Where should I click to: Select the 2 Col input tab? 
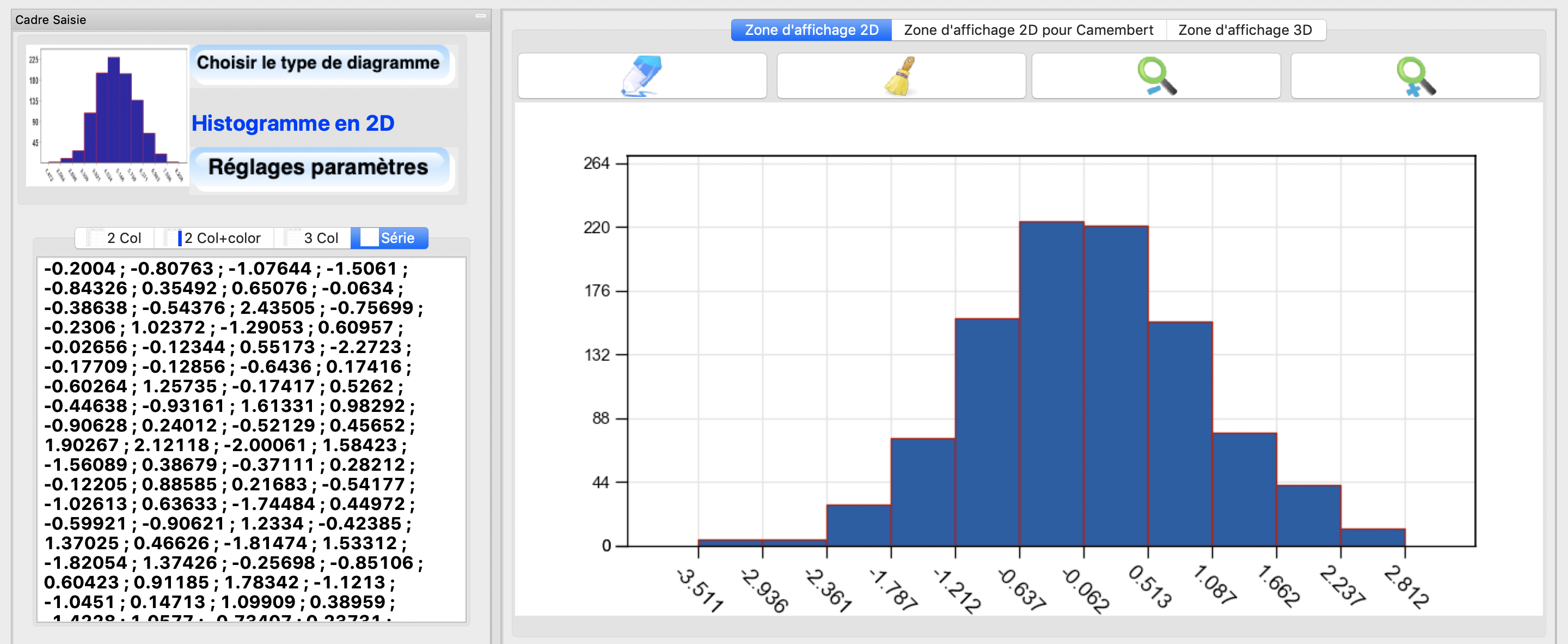coord(115,238)
